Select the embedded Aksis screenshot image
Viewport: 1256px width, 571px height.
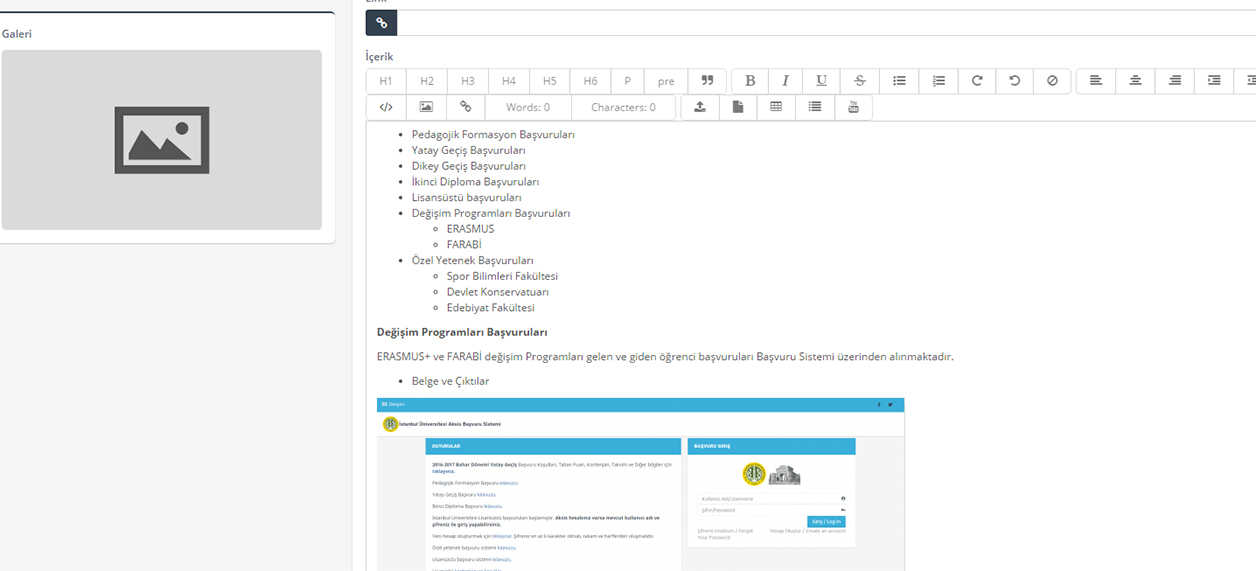[641, 484]
